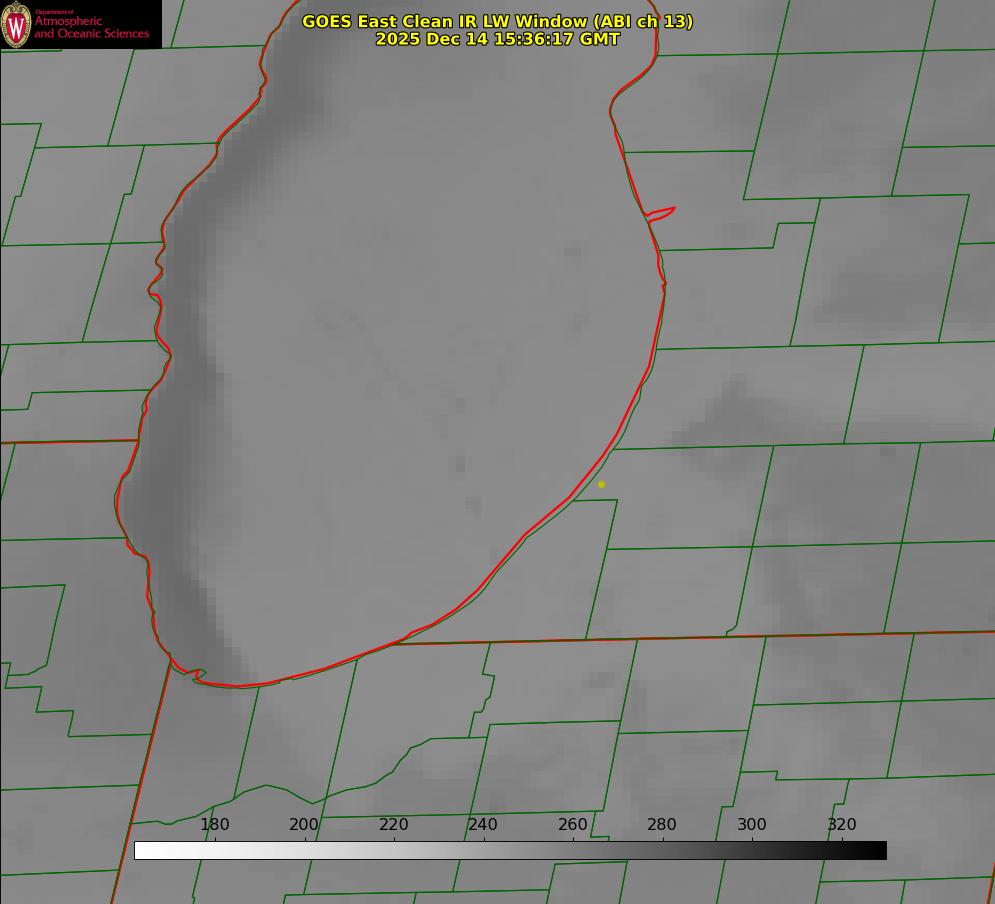The width and height of the screenshot is (995, 904).
Task: Click the 320 colorbar tick label
Action: coord(842,825)
